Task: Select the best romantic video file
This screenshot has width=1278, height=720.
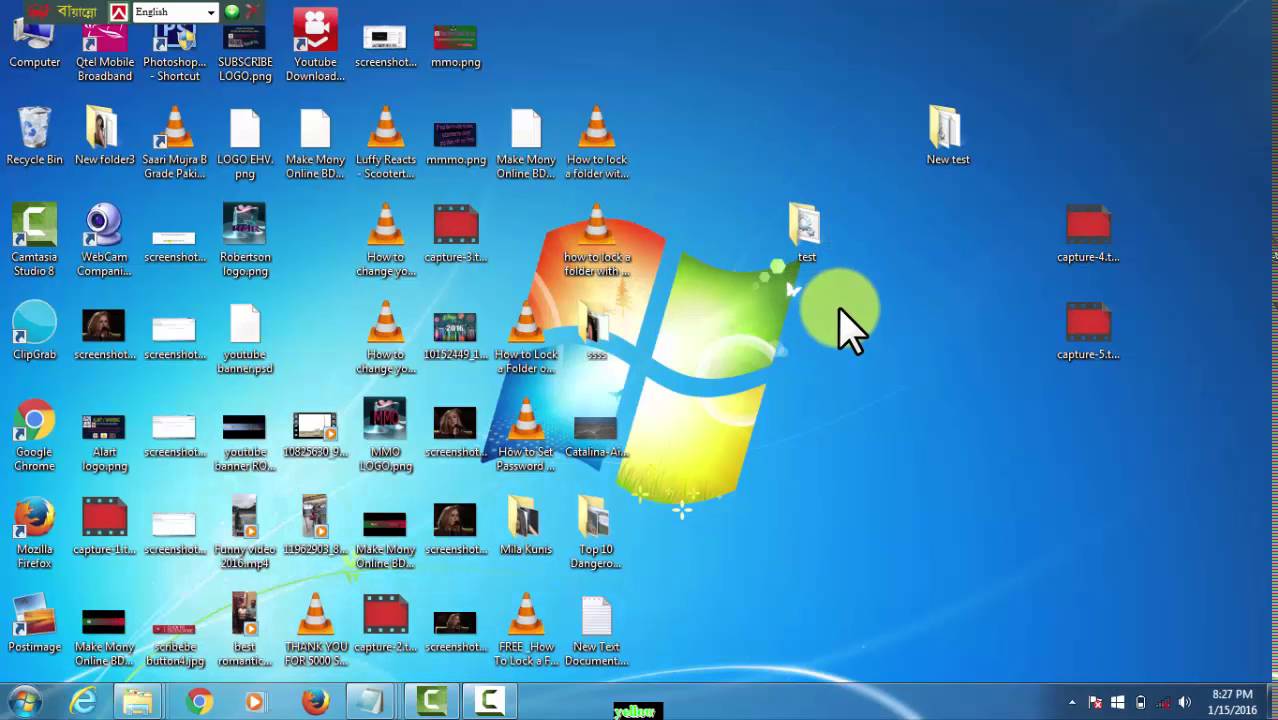Action: (245, 630)
